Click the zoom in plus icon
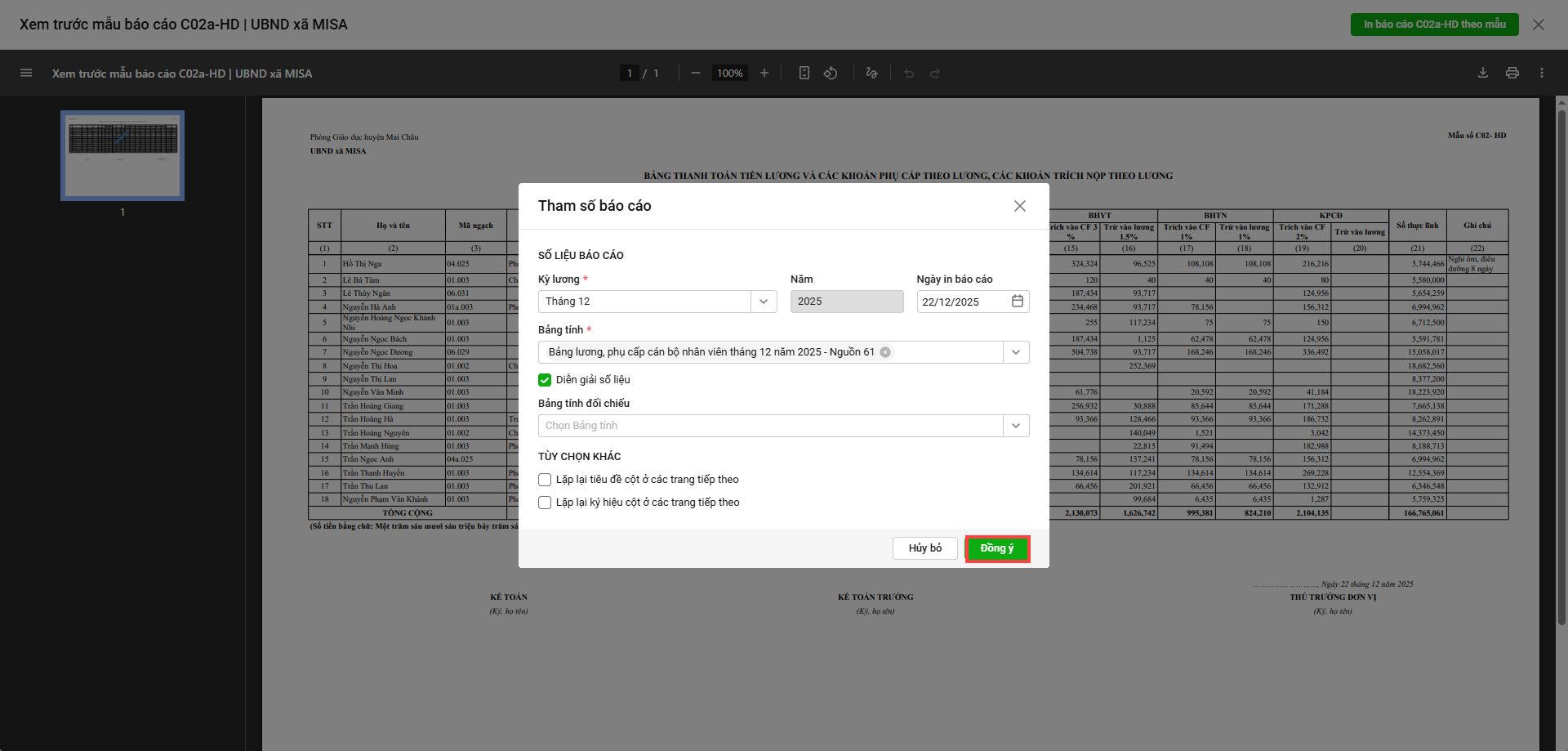This screenshot has width=1568, height=751. 764,74
